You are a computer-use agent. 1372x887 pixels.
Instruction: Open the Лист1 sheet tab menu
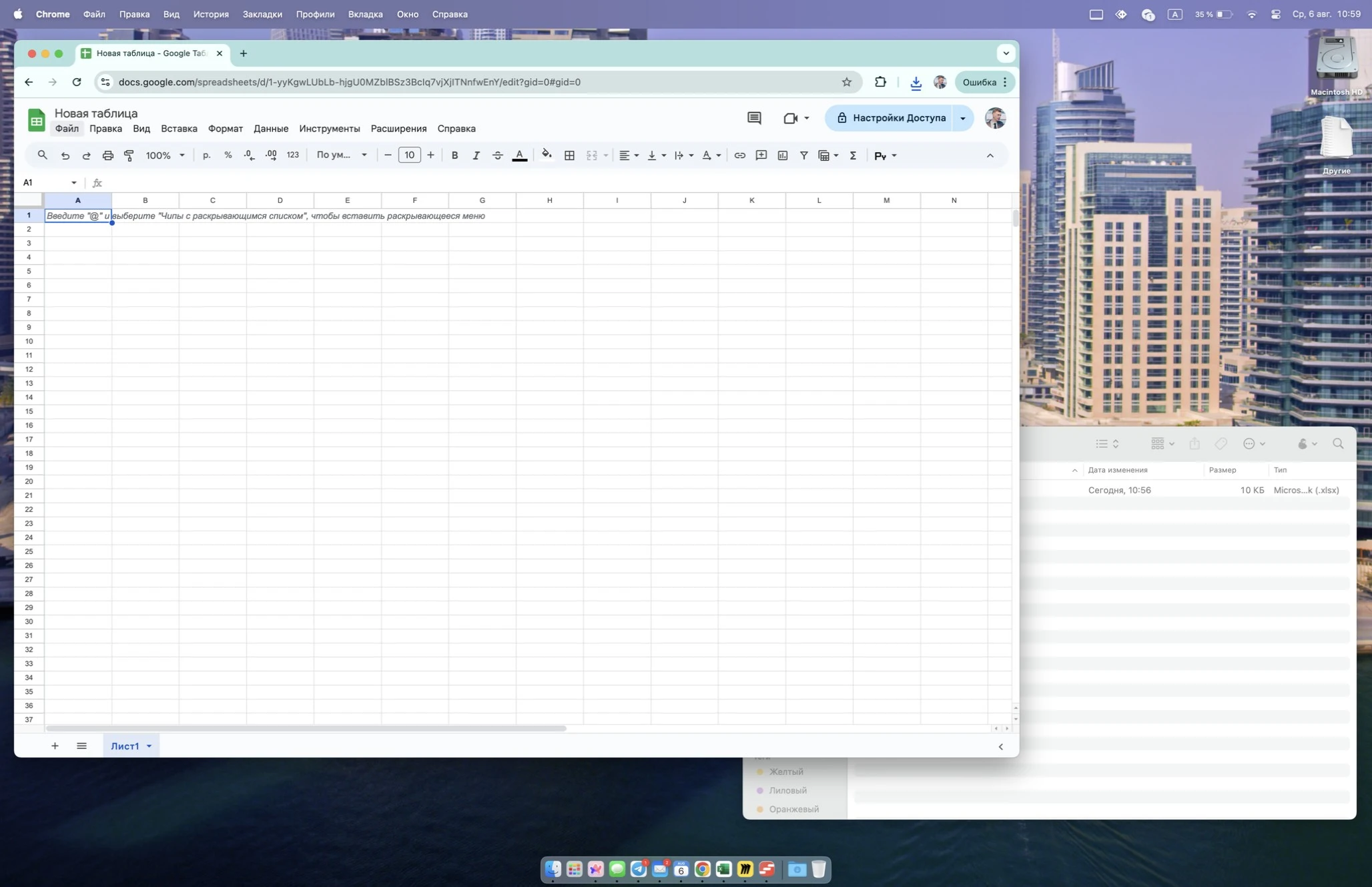(148, 746)
